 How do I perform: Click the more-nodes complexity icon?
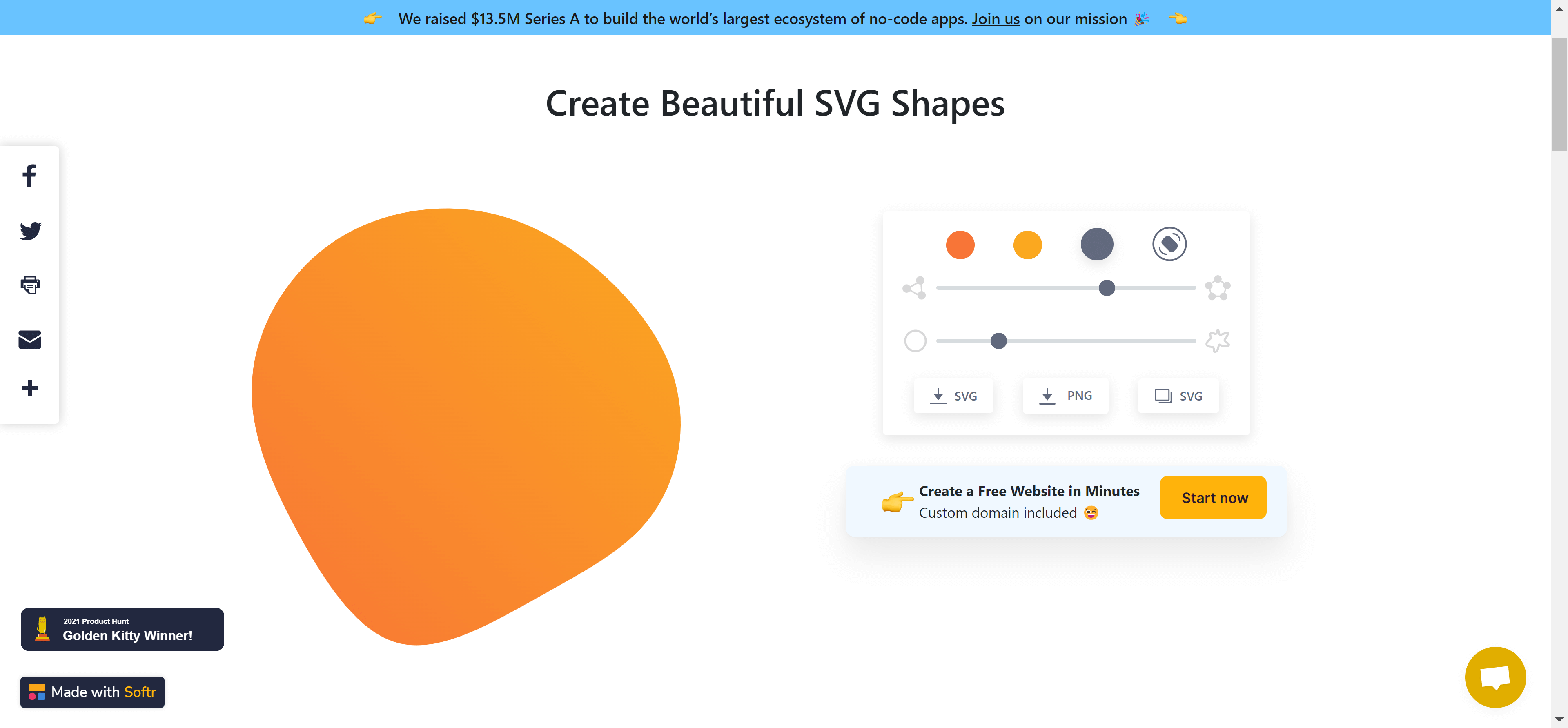[x=1217, y=288]
